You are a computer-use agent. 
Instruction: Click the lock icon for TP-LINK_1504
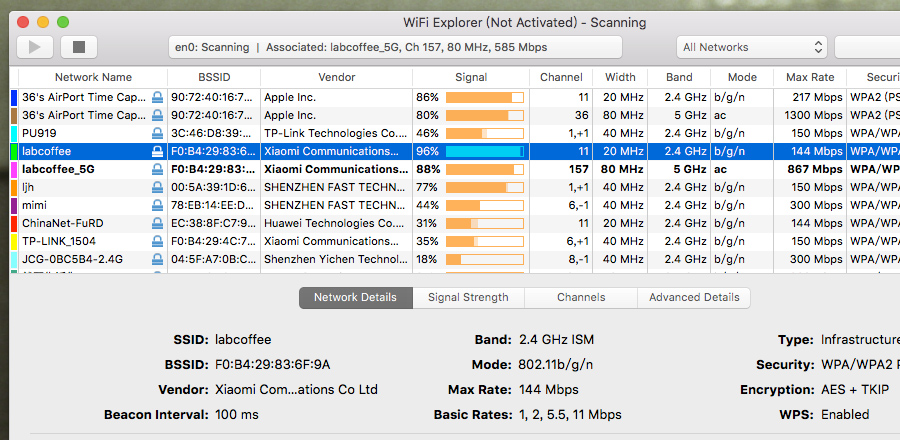[x=157, y=241]
